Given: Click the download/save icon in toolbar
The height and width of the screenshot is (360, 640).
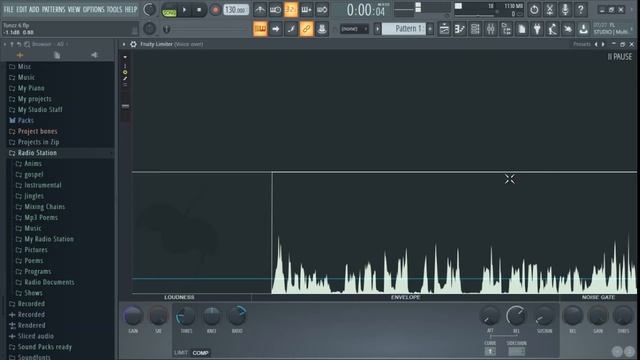Looking at the screenshot, I should click(x=584, y=29).
